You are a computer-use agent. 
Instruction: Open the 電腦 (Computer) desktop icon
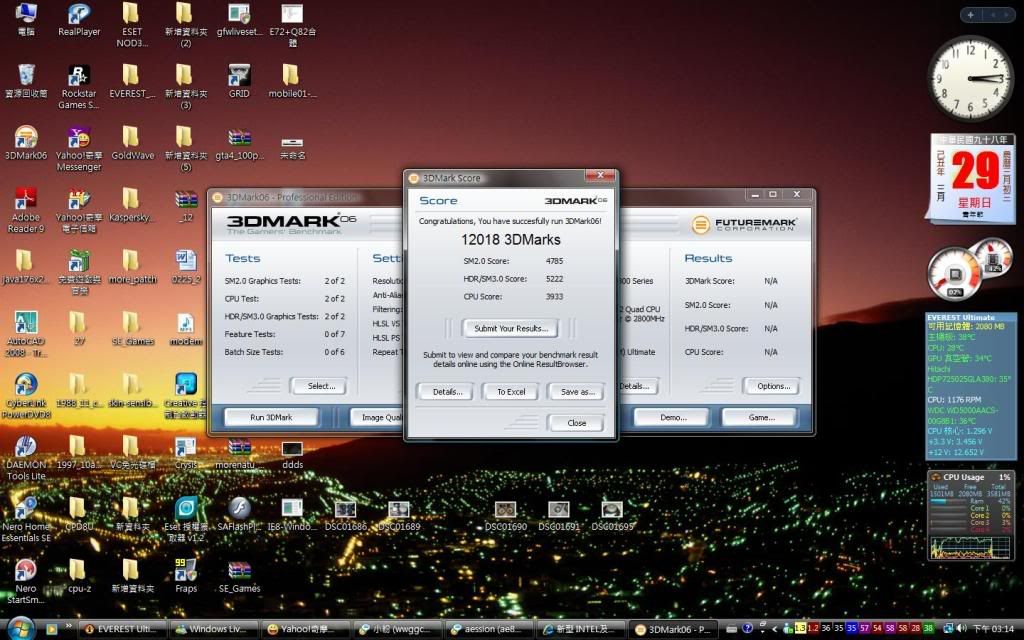25,20
